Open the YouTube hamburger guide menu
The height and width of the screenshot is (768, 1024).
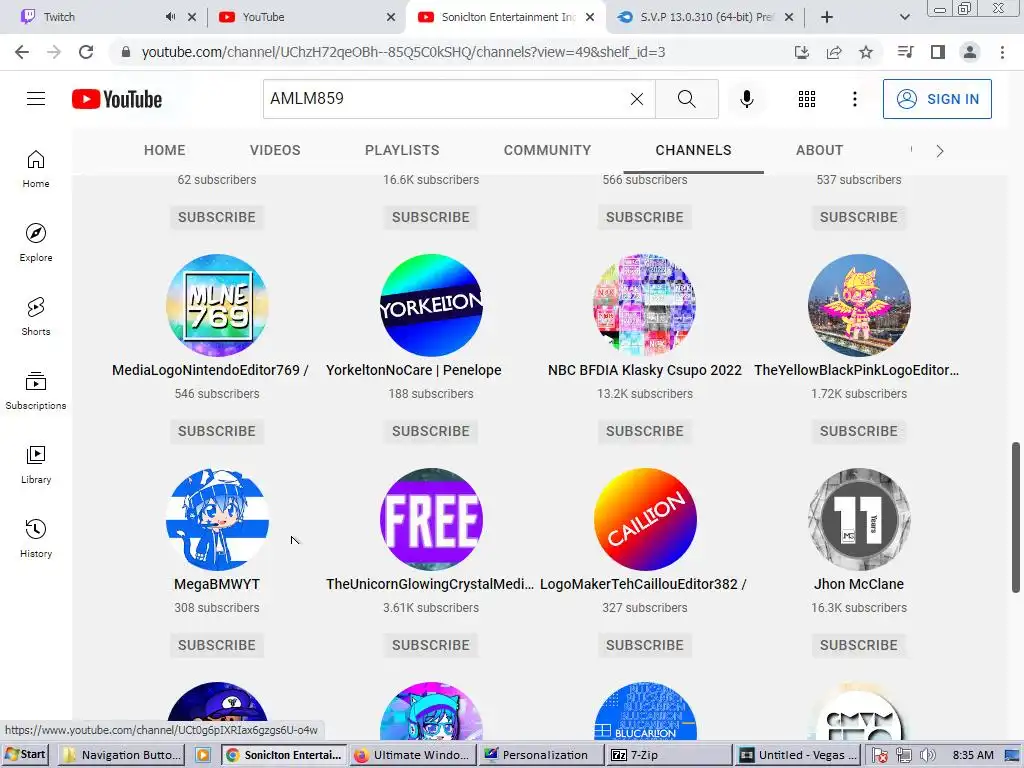(x=36, y=99)
